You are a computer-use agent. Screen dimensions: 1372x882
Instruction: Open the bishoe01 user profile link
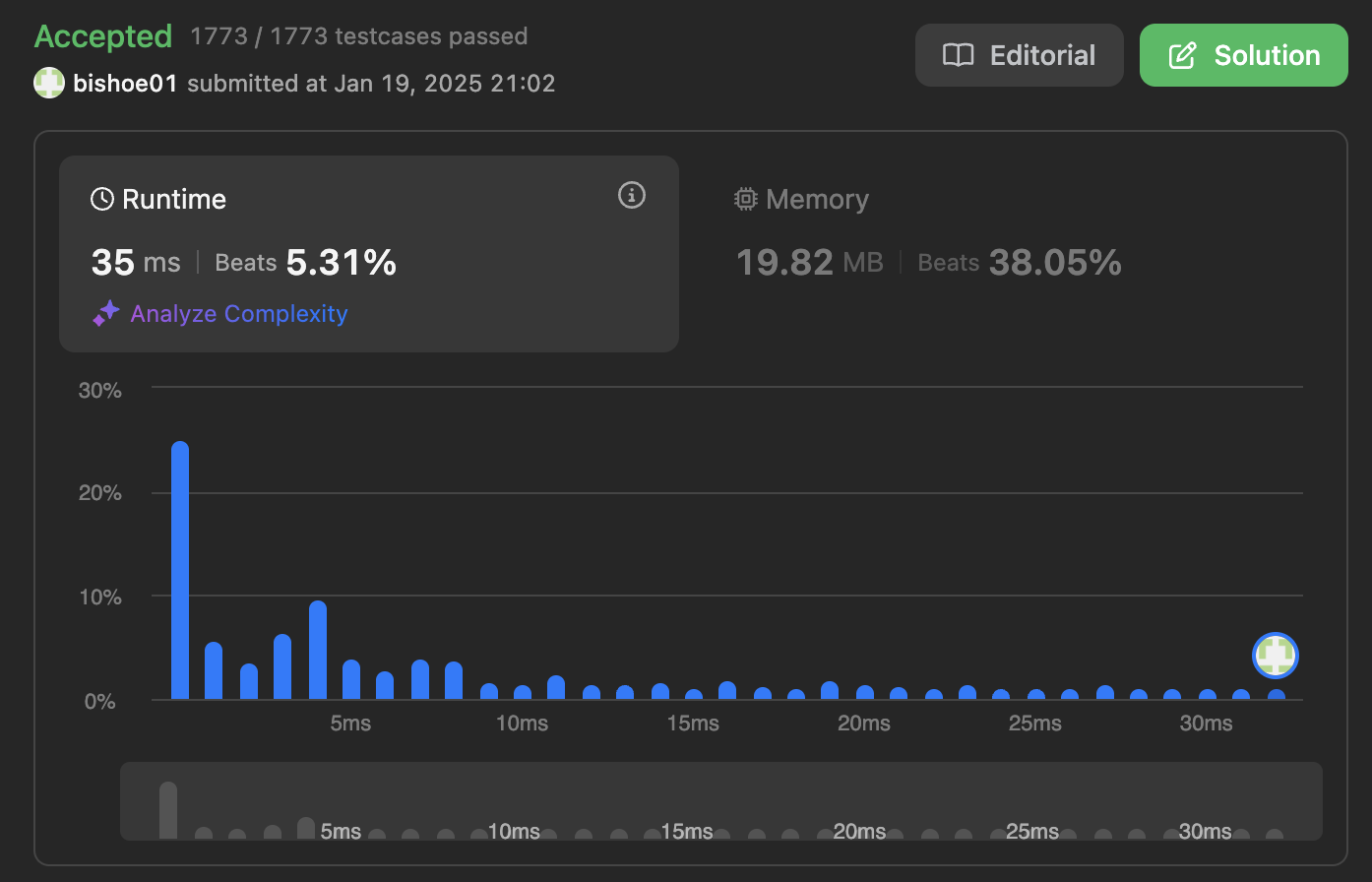[125, 84]
